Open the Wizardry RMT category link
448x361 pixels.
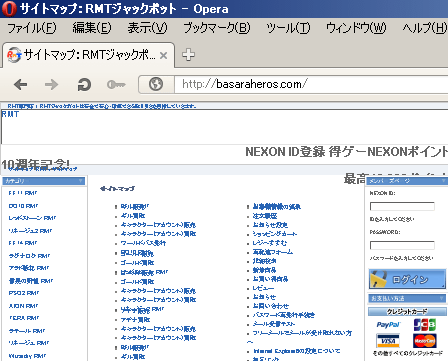click(x=27, y=356)
